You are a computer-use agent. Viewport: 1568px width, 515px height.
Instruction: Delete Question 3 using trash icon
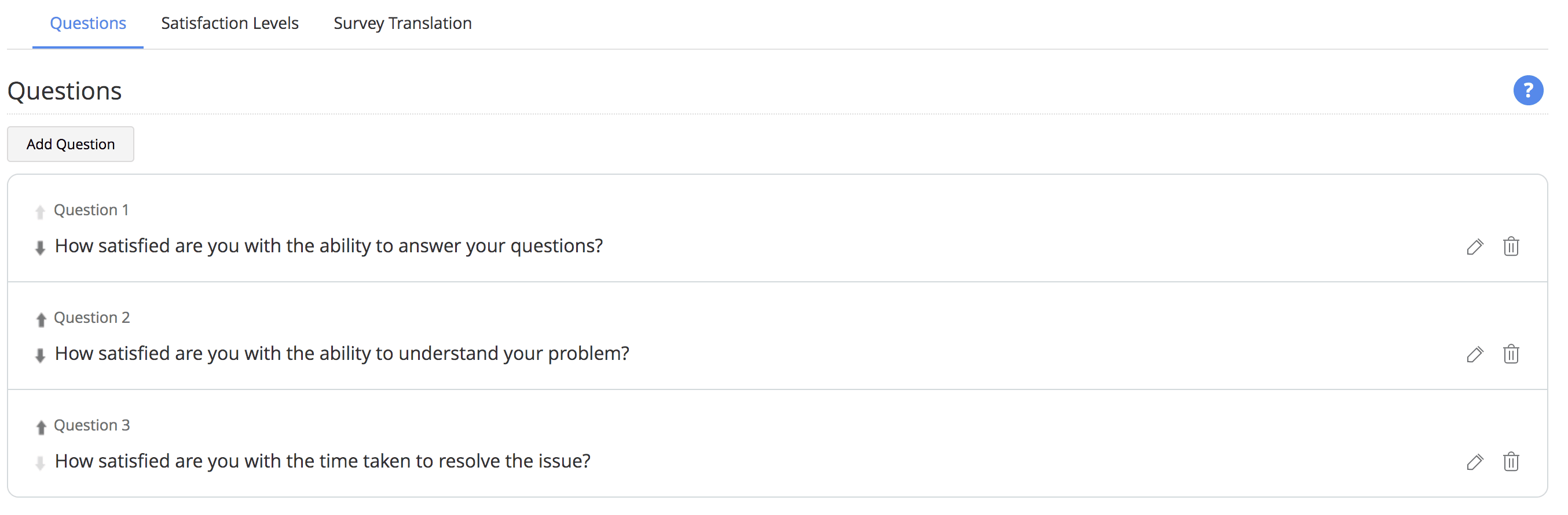pos(1510,462)
